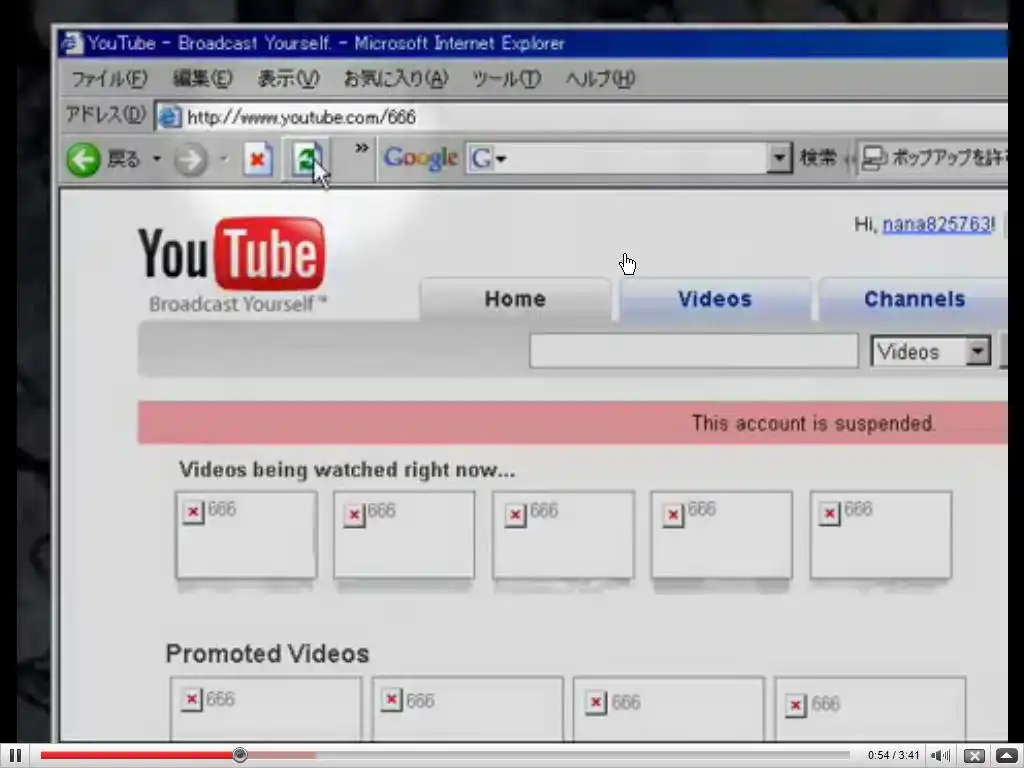The image size is (1024, 768).
Task: Click the IE icon in the title bar
Action: click(72, 43)
